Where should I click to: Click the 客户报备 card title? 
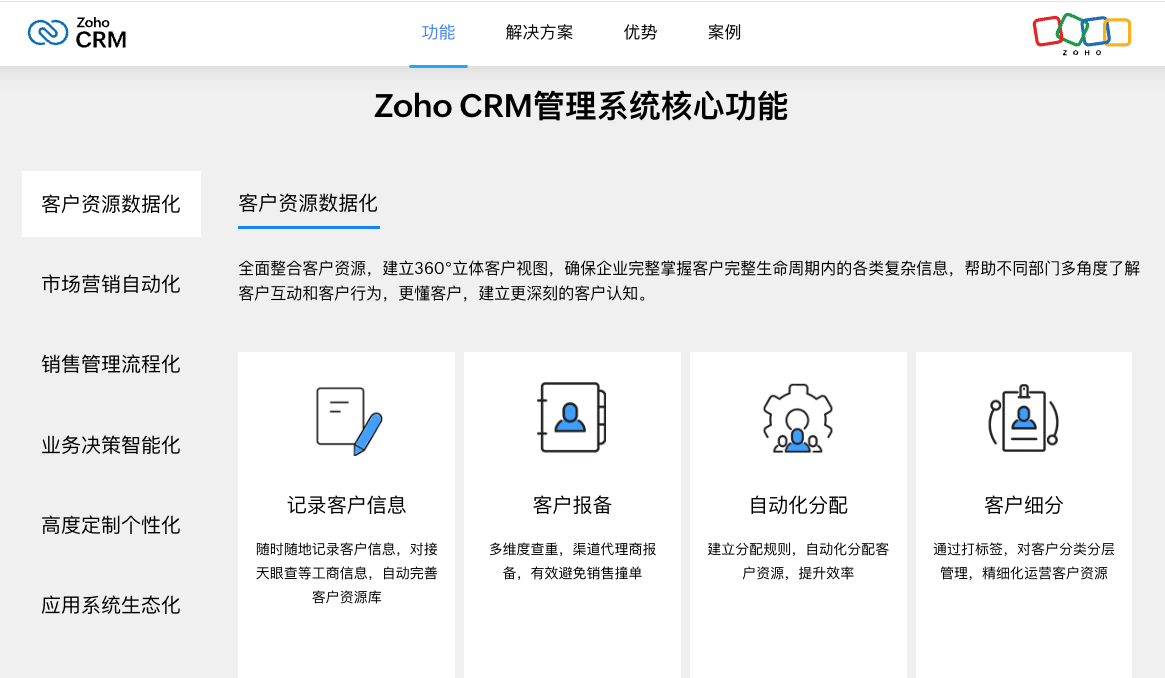click(x=572, y=505)
